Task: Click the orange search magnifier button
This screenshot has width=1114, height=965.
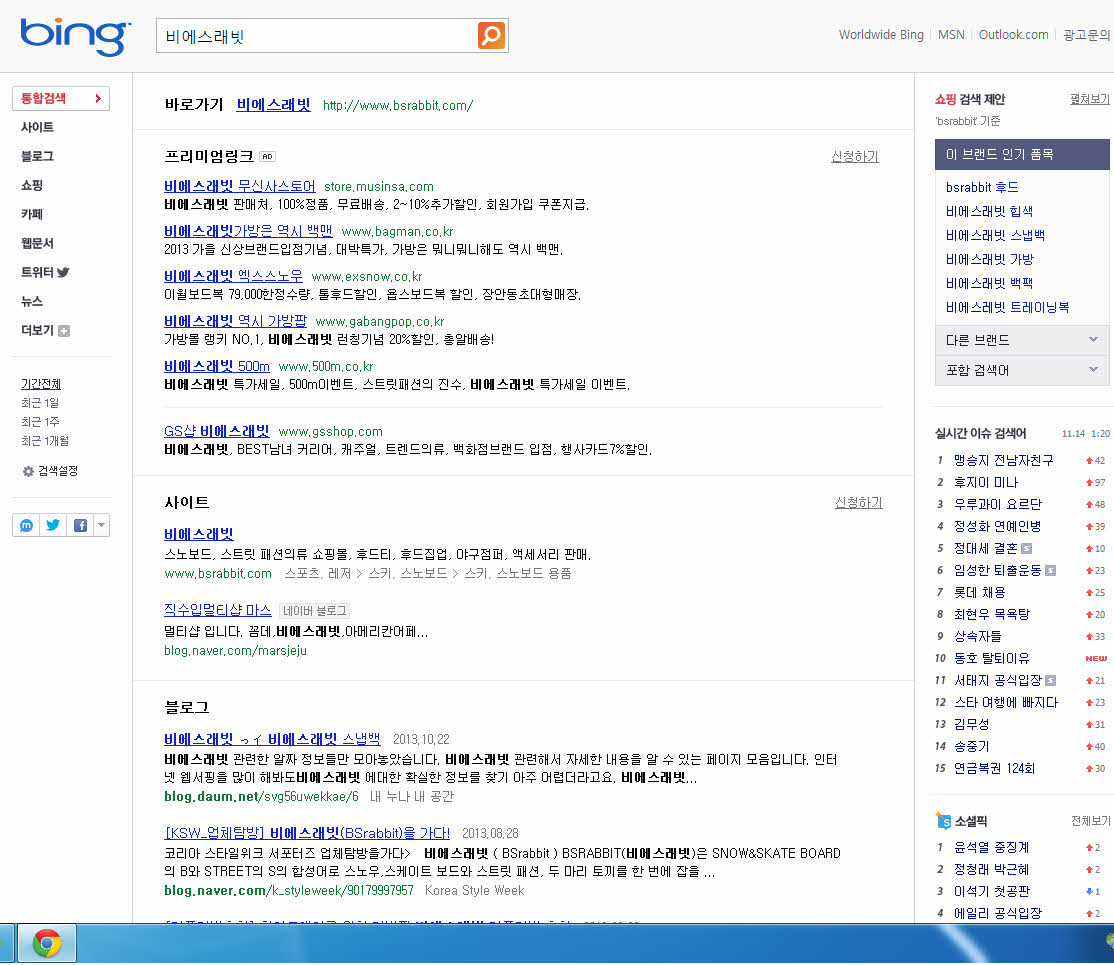Action: coord(491,36)
